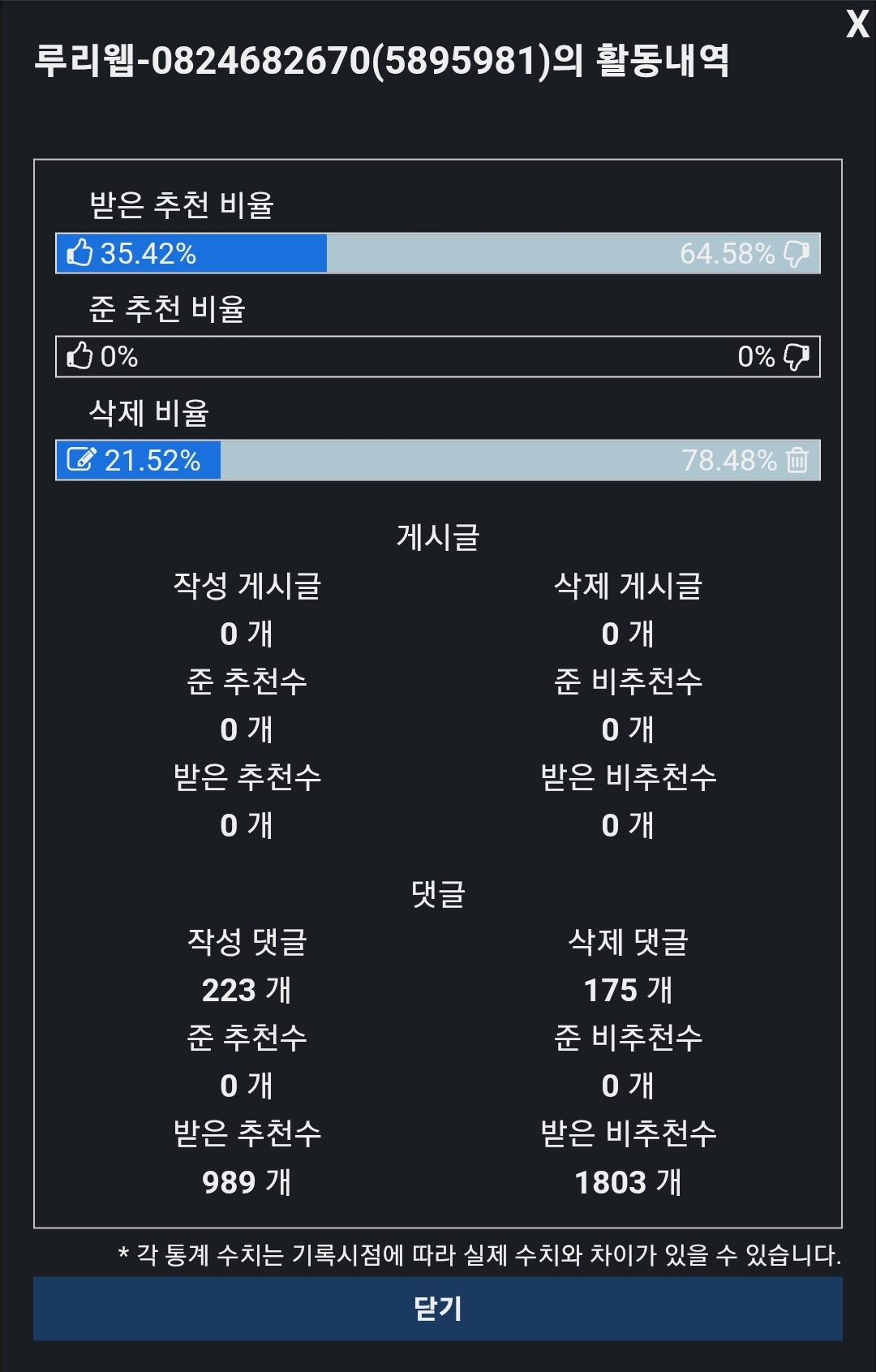This screenshot has height=1372, width=876.
Task: Click the 64.58% downvote percentage text
Action: (727, 254)
